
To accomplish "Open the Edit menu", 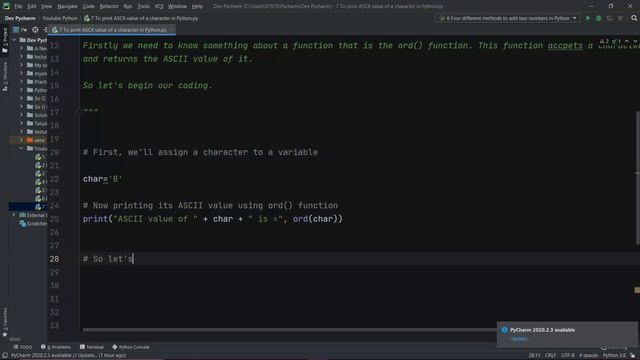I will point(32,6).
